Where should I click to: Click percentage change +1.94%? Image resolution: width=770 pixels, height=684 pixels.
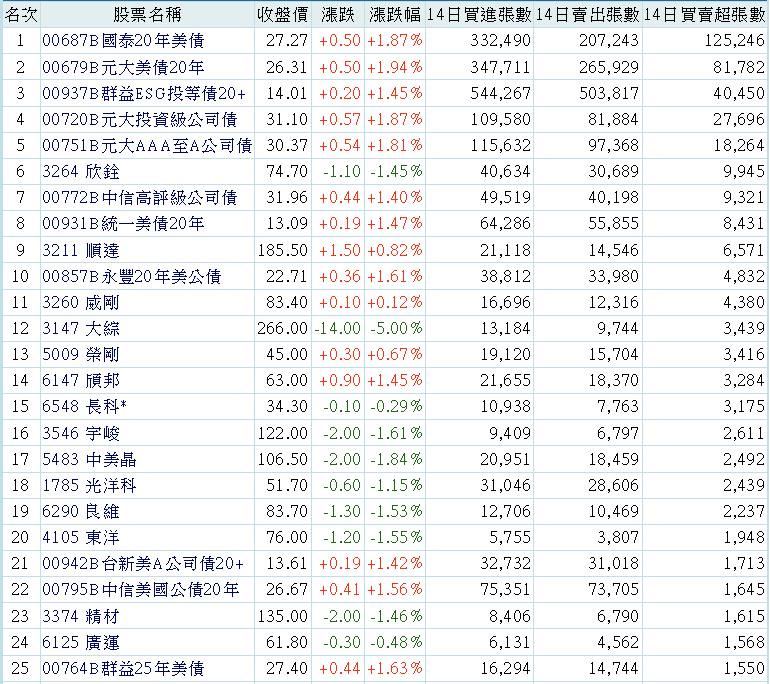click(x=395, y=67)
